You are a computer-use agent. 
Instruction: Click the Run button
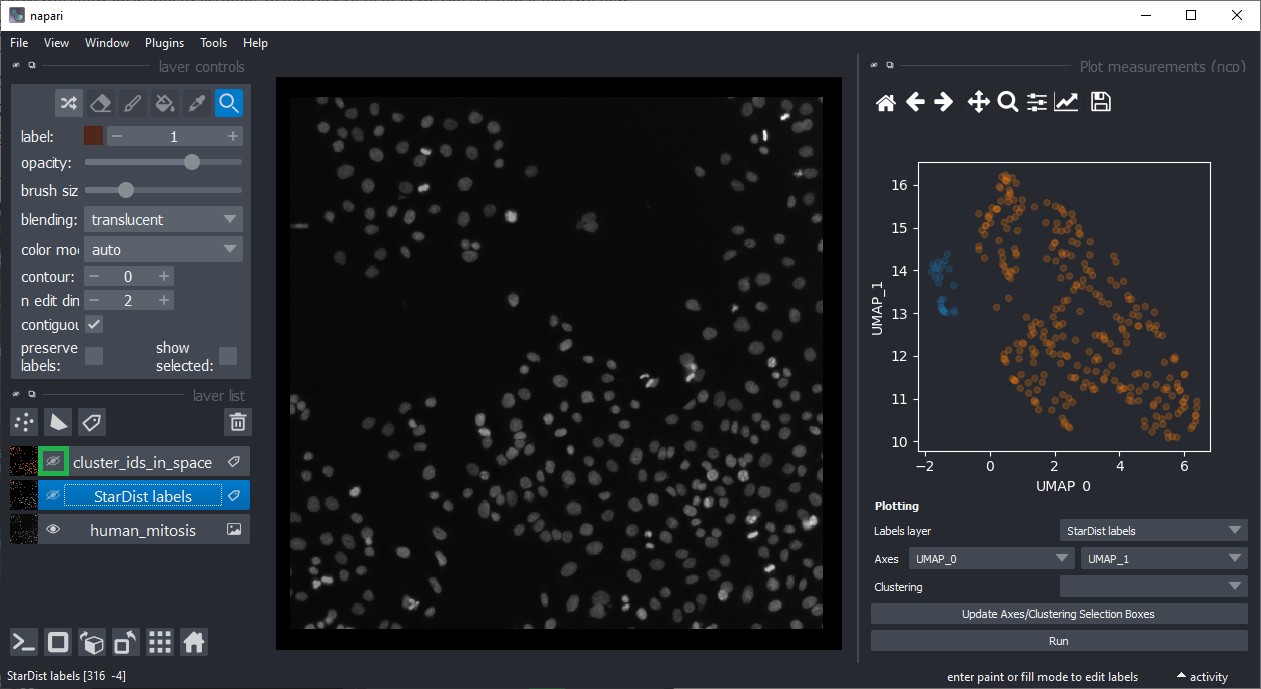coord(1059,641)
